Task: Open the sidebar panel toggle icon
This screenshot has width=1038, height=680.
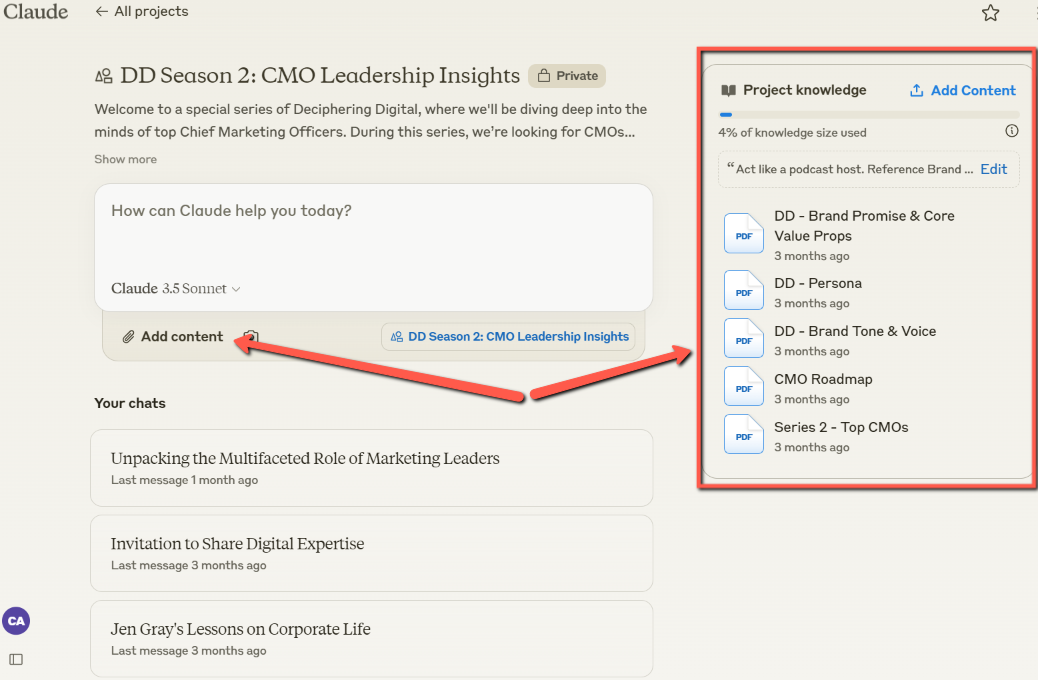Action: [x=16, y=659]
